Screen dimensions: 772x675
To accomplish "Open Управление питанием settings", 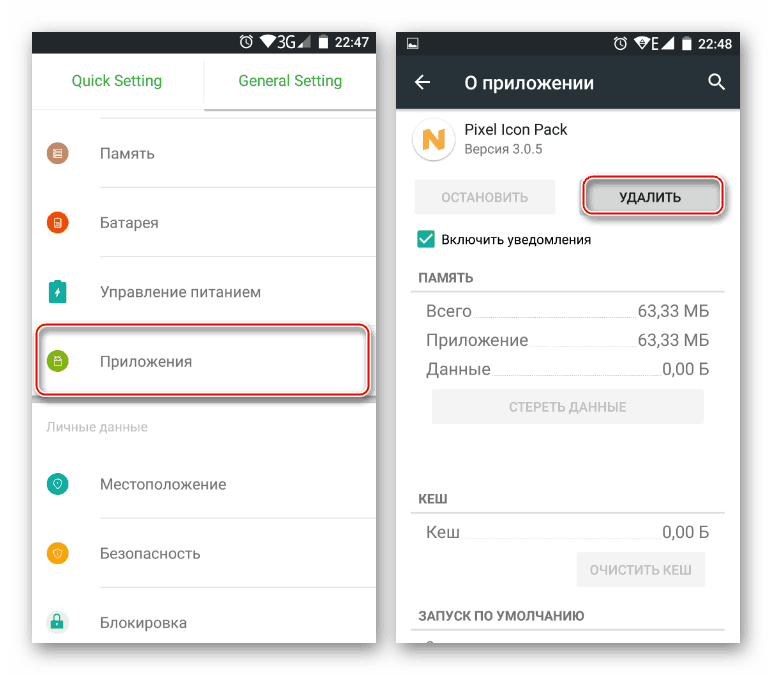I will [204, 291].
